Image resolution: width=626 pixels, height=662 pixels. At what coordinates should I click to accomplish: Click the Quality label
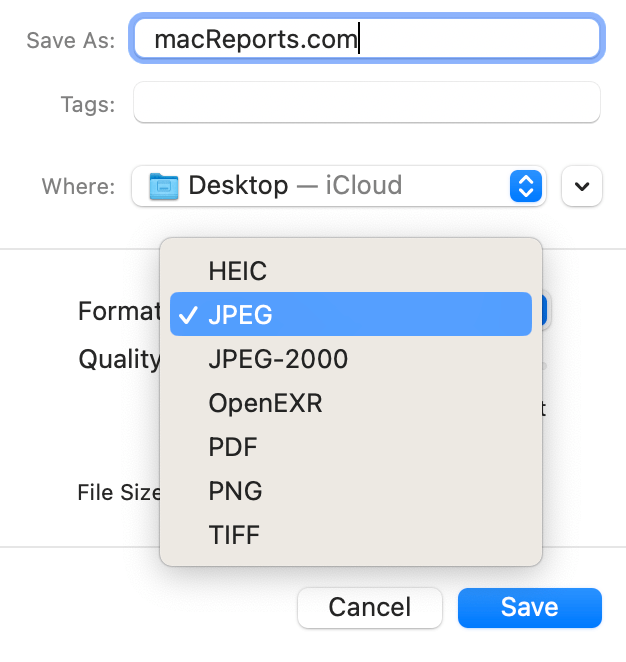119,359
